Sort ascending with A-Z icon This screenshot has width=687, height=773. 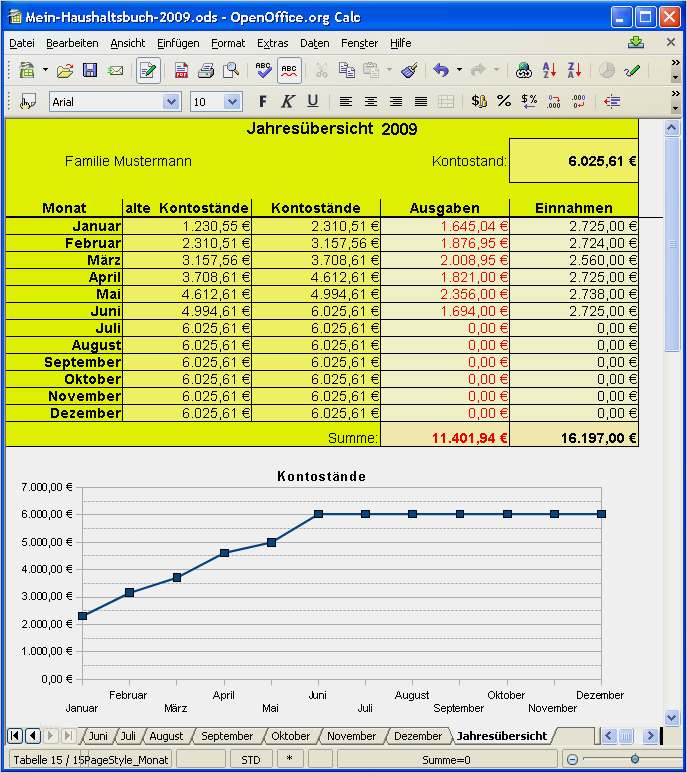point(549,71)
